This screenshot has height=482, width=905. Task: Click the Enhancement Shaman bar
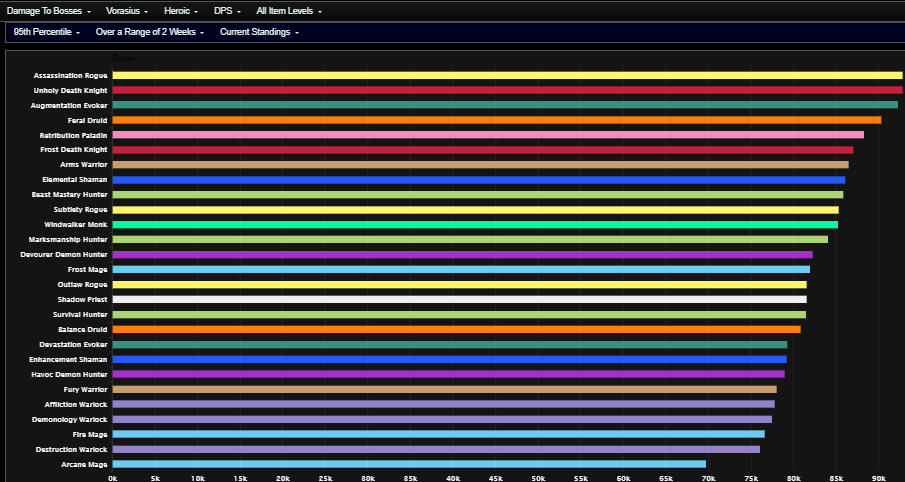point(450,360)
